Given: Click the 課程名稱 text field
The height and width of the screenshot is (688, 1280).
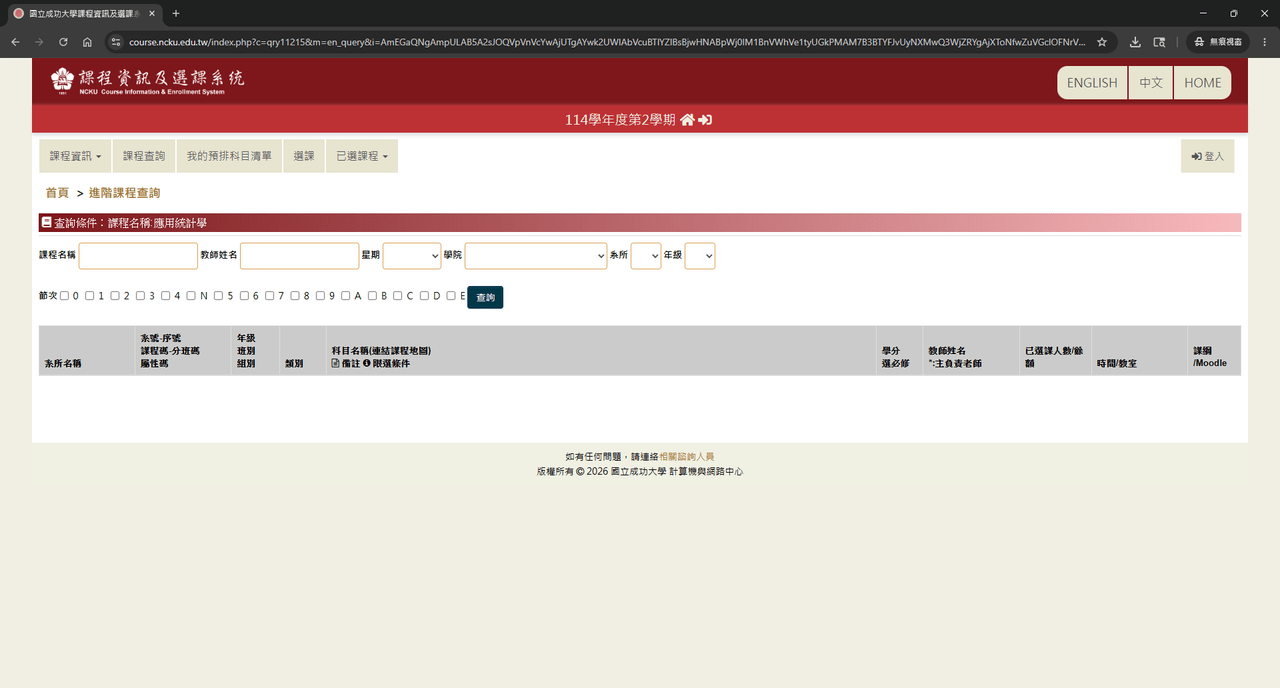Looking at the screenshot, I should point(138,256).
